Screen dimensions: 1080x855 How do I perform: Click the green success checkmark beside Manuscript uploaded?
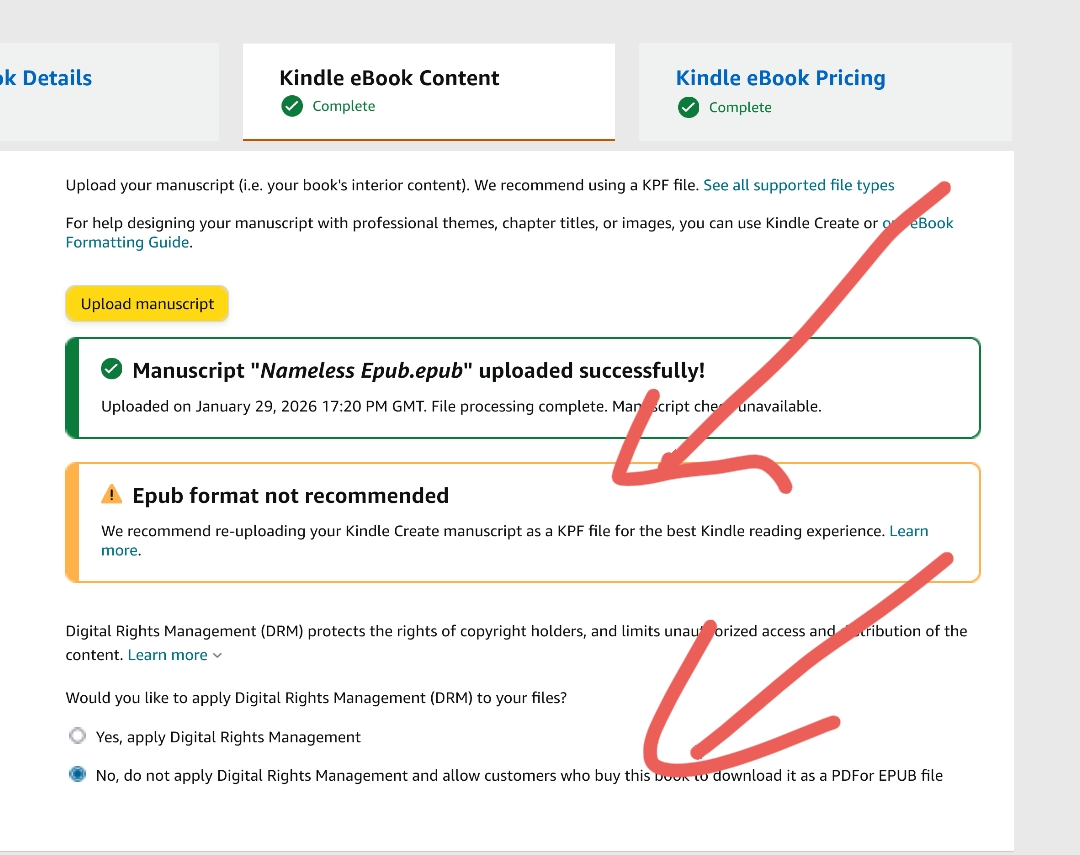[112, 370]
